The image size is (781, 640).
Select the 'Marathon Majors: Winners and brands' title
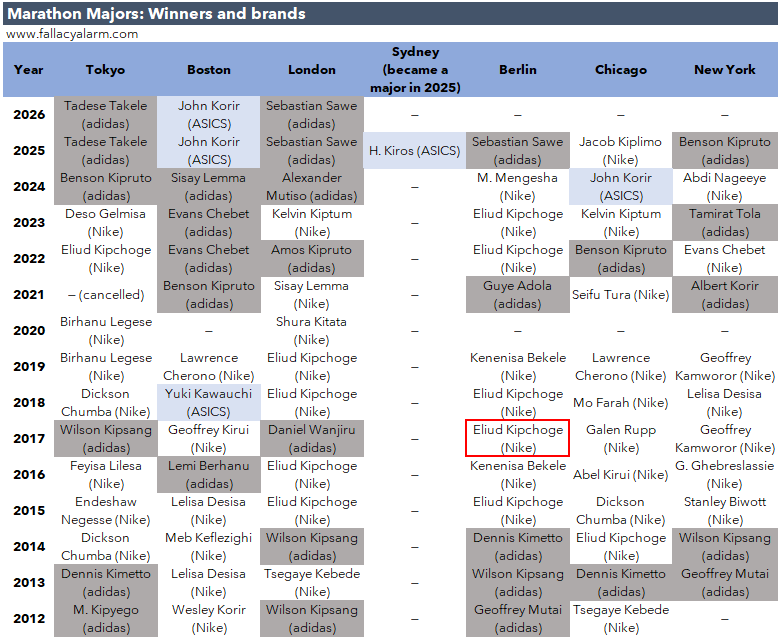156,13
